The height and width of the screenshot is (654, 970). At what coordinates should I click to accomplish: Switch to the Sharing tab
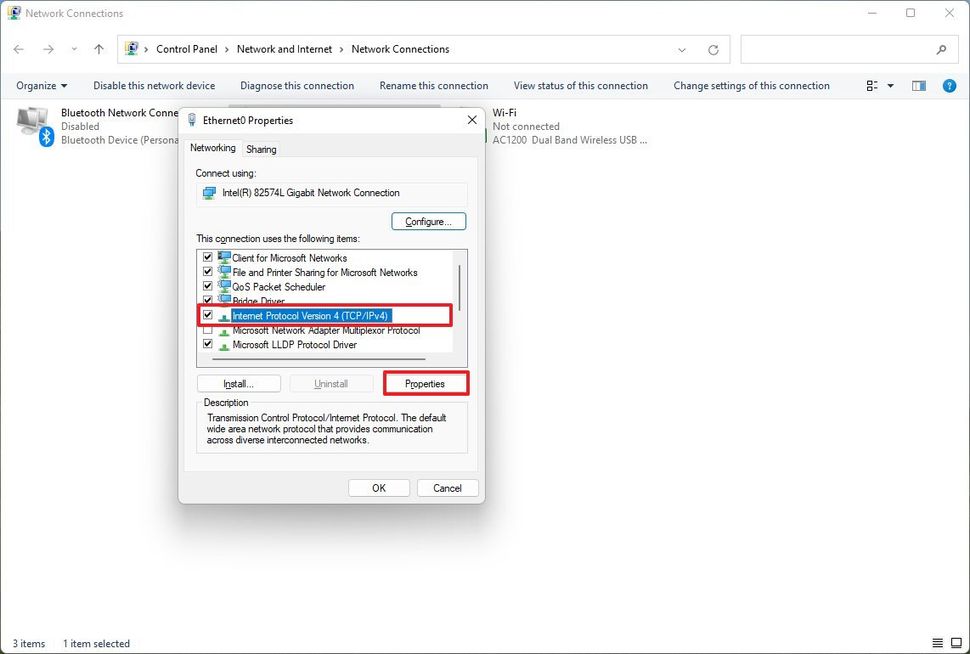pos(261,148)
